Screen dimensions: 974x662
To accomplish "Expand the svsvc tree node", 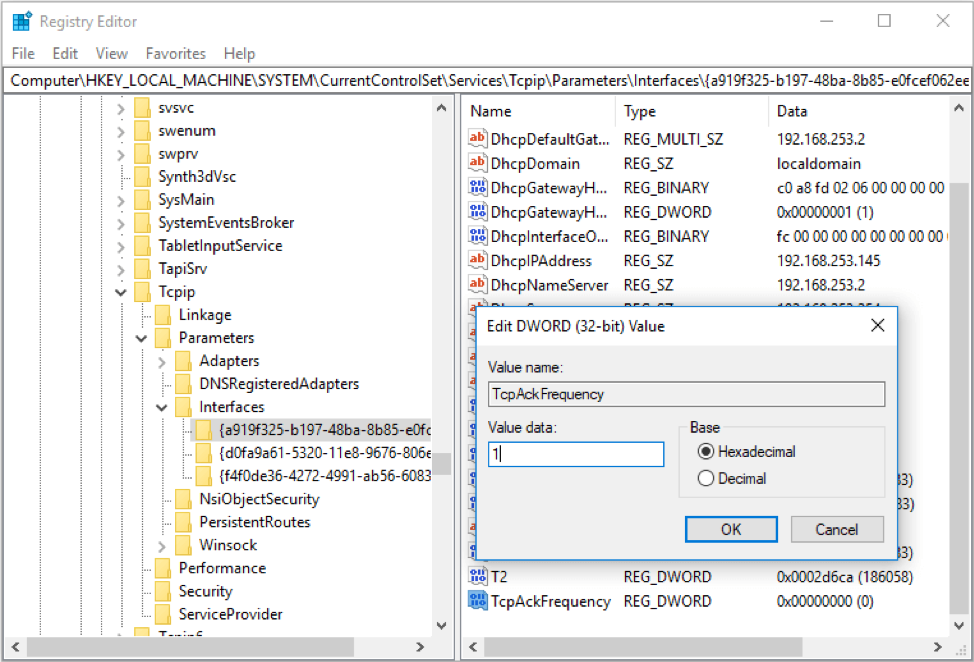I will point(121,109).
